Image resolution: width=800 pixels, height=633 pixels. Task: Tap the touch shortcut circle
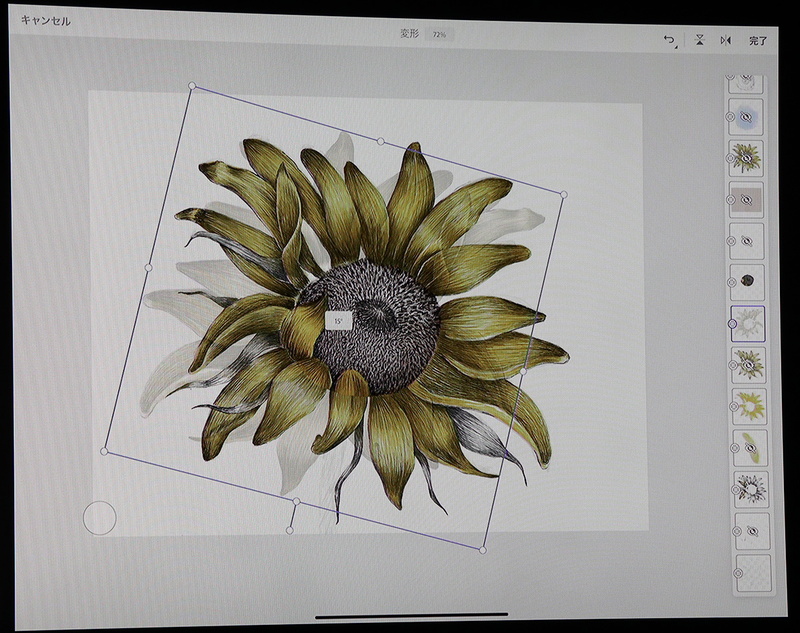click(99, 518)
